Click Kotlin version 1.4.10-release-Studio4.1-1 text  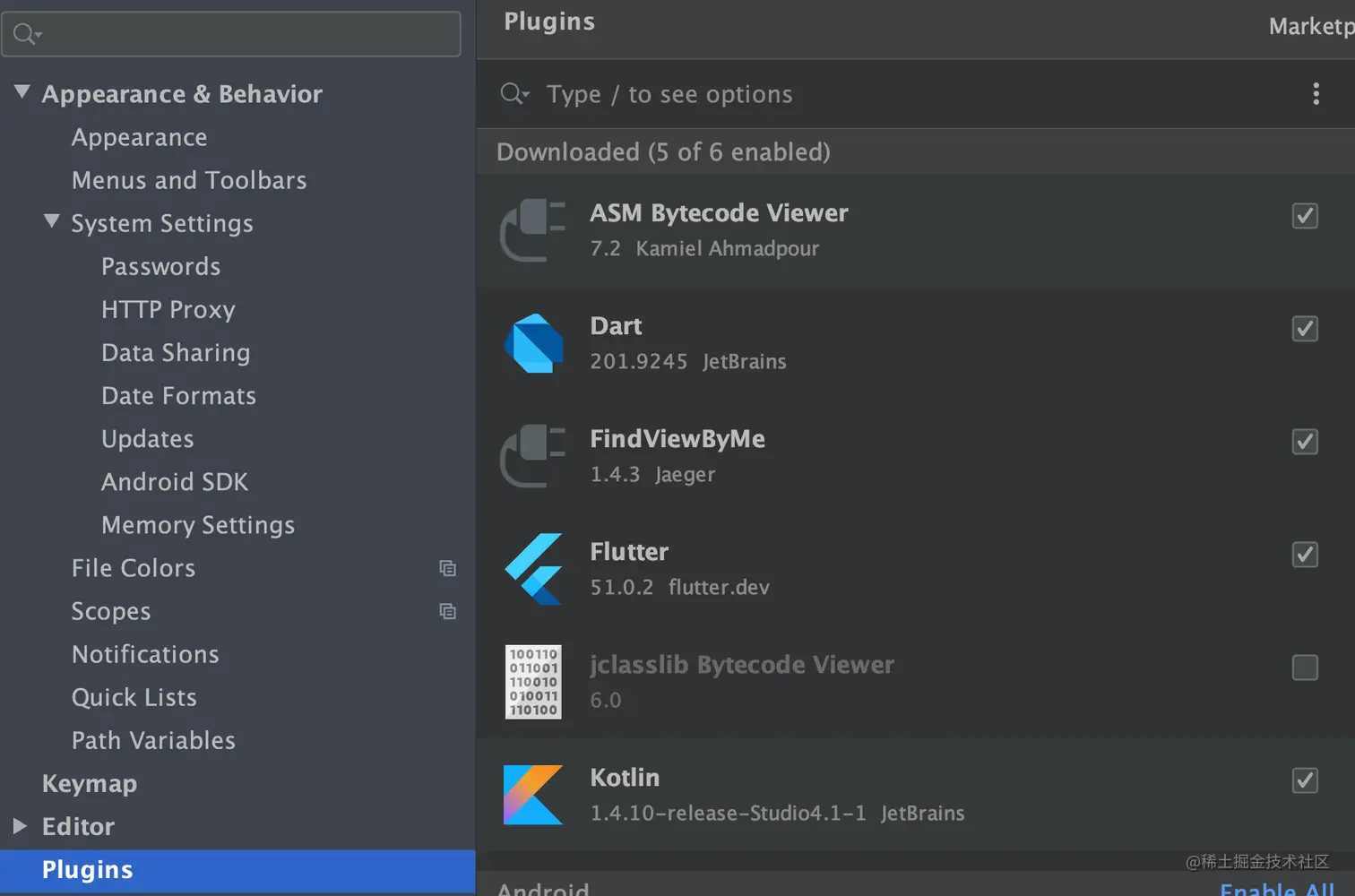(x=728, y=813)
